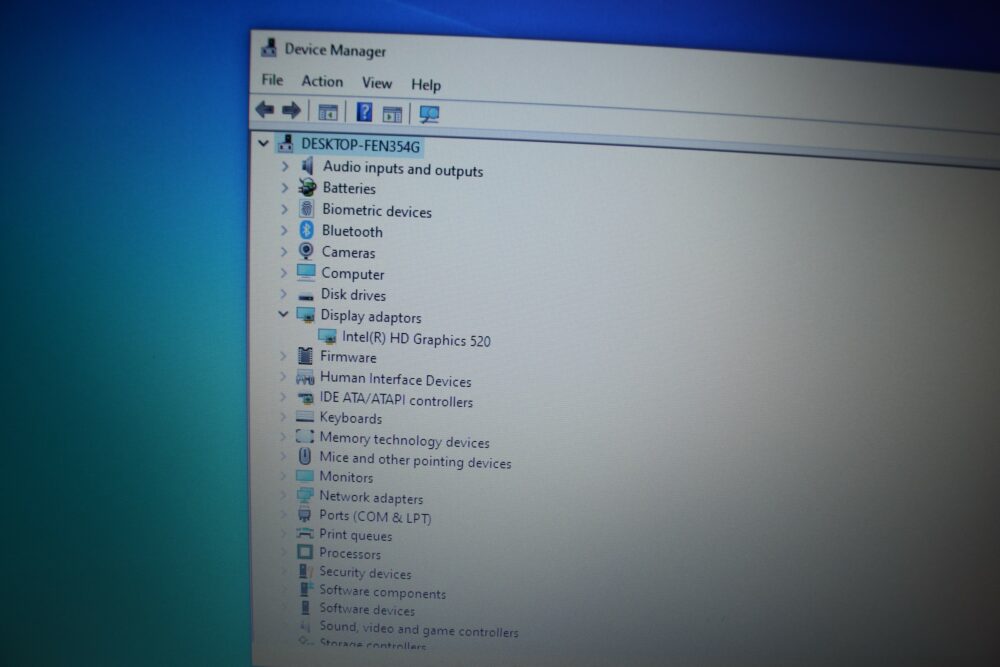Image resolution: width=1000 pixels, height=667 pixels.
Task: Click the Audio inputs speaker icon
Action: tap(307, 166)
